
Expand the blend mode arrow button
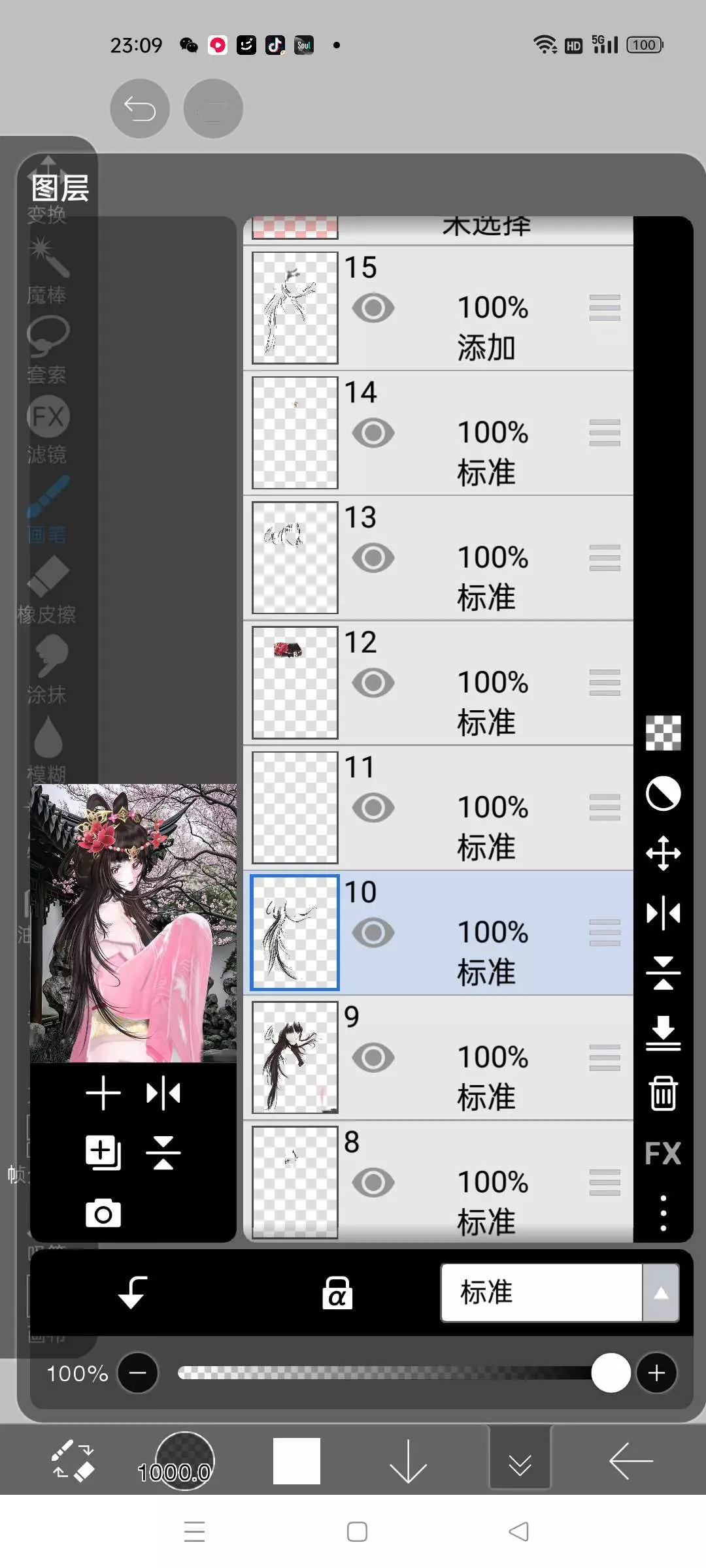(661, 1292)
